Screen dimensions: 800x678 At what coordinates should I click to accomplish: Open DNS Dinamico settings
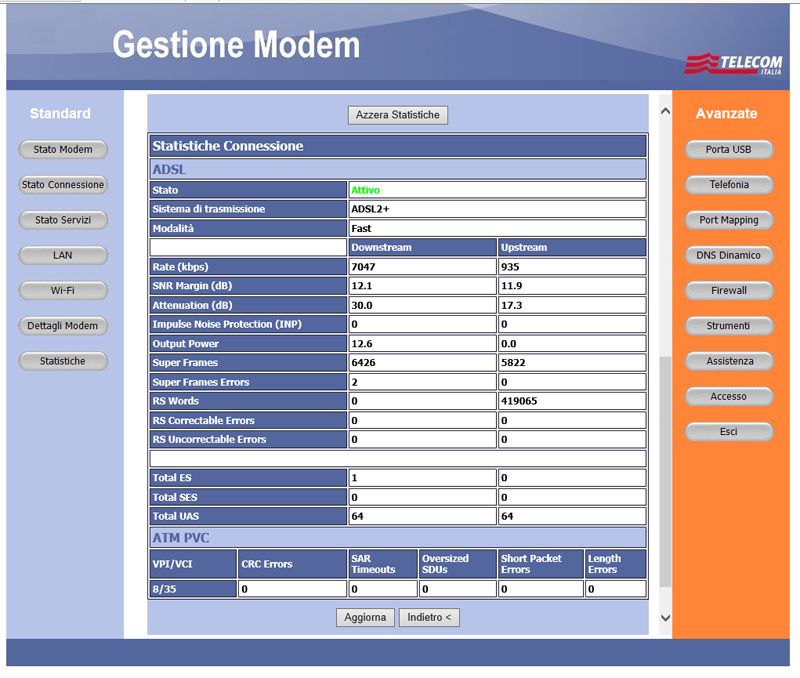point(728,255)
